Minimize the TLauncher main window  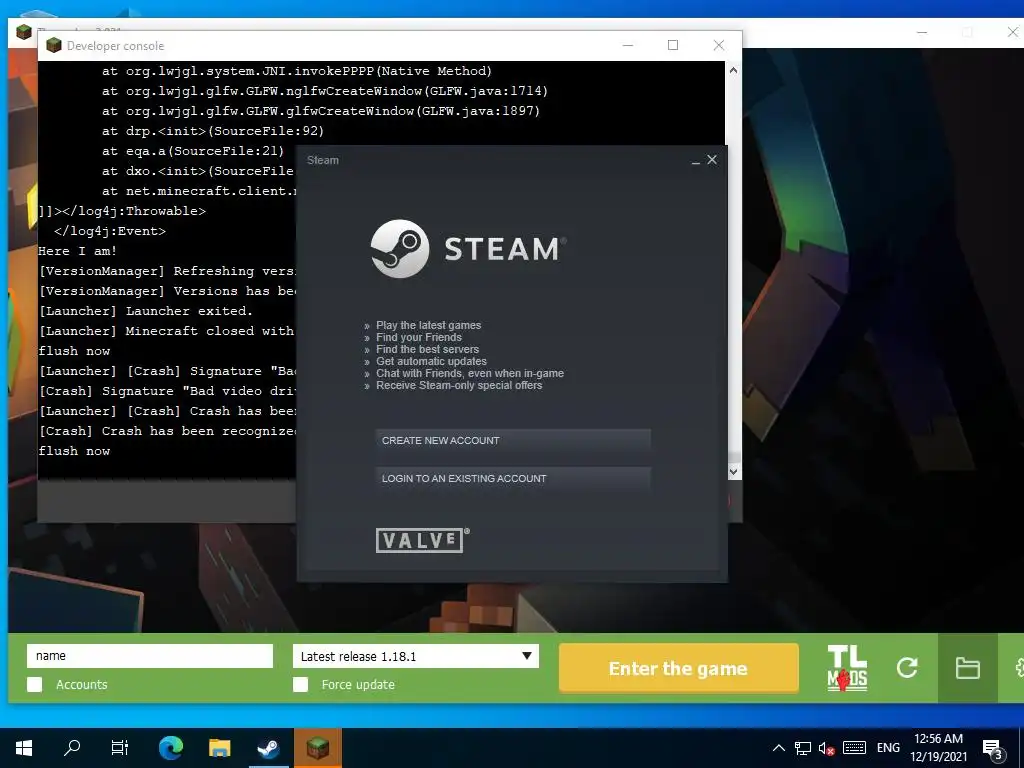(922, 32)
